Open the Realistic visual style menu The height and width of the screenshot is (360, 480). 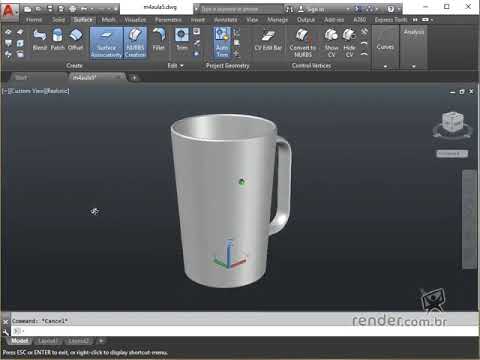(57, 91)
